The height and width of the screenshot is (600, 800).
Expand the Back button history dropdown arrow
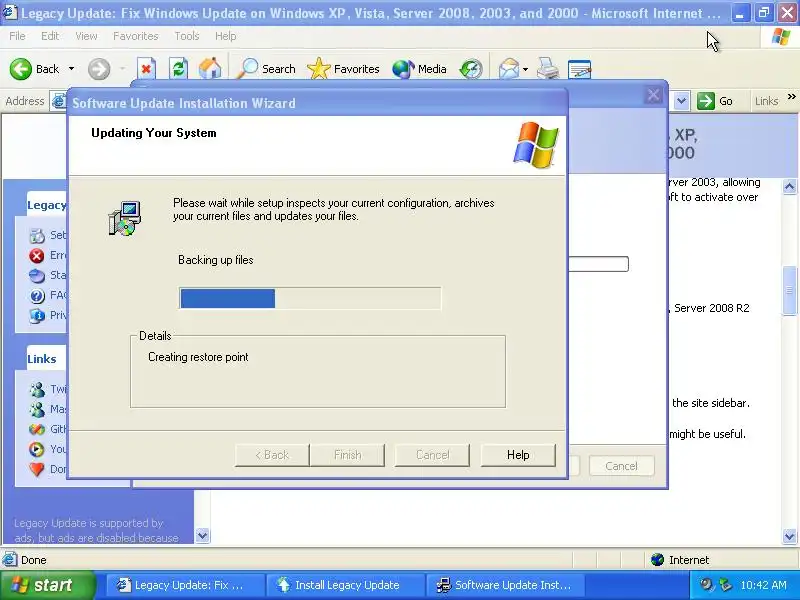pyautogui.click(x=71, y=69)
